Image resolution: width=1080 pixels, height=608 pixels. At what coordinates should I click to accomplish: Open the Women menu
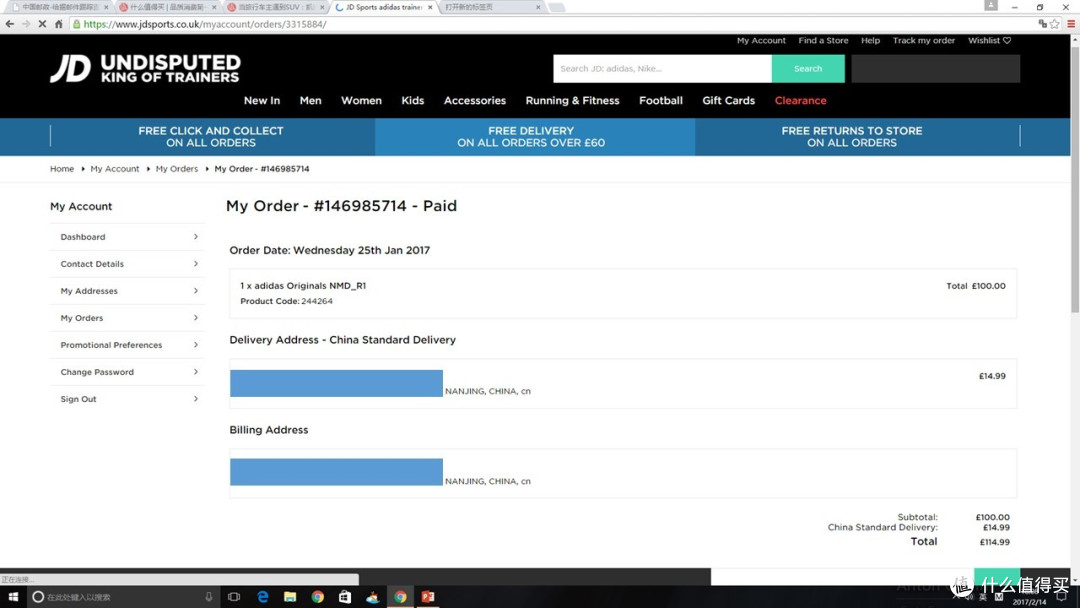pyautogui.click(x=361, y=101)
